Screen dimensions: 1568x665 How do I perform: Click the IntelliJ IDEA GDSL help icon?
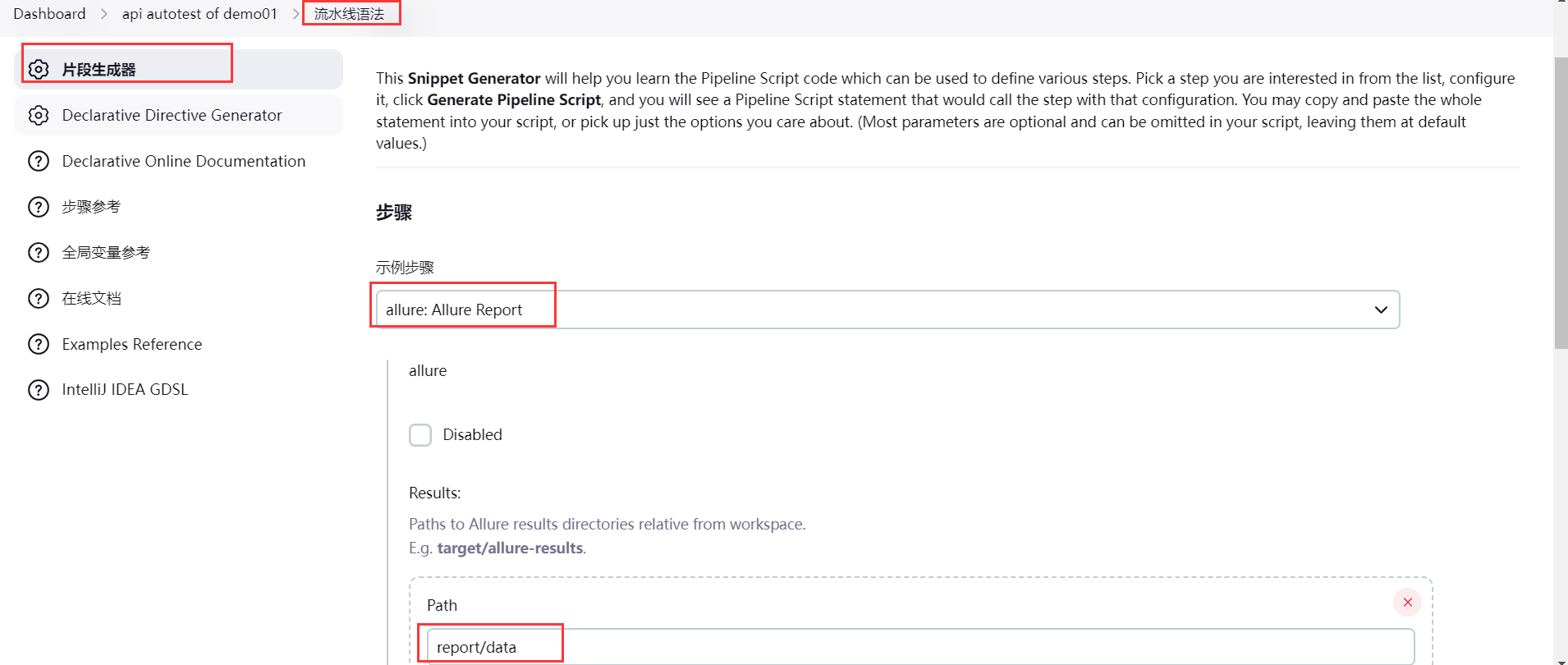tap(39, 389)
